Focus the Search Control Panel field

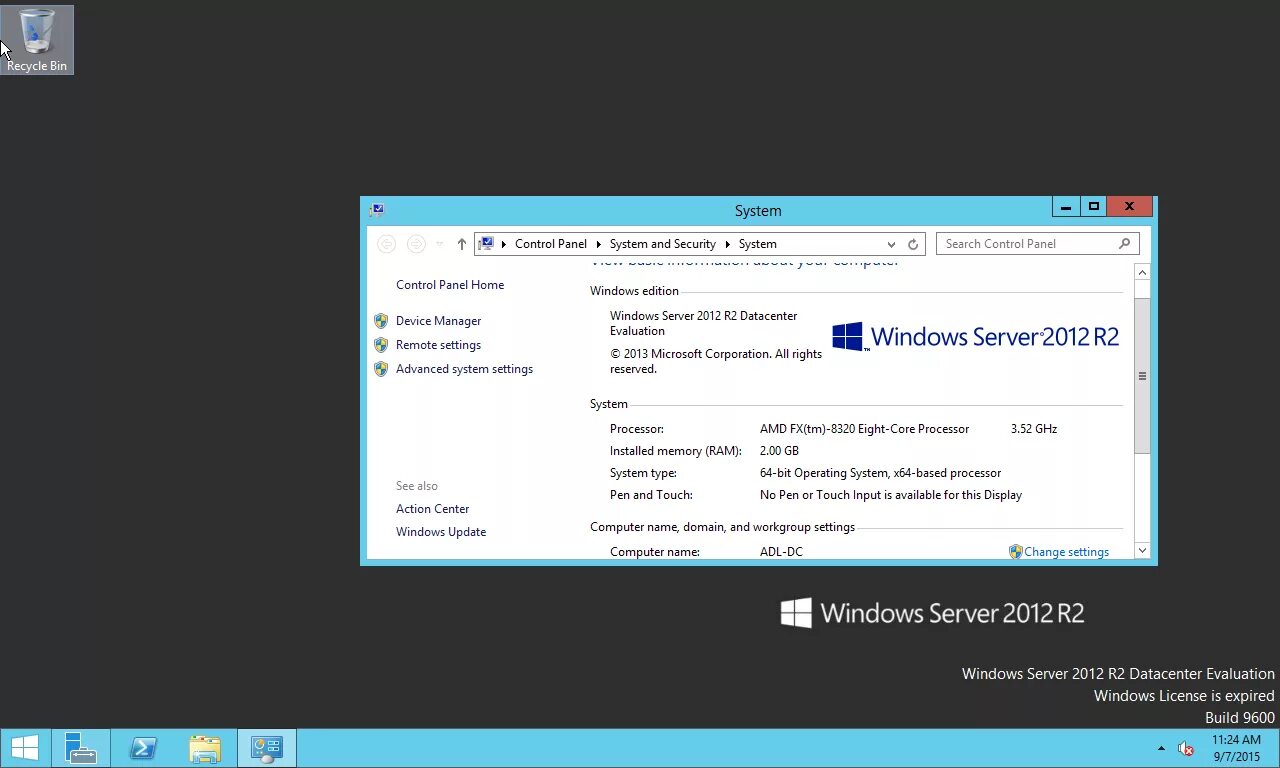coord(1037,244)
